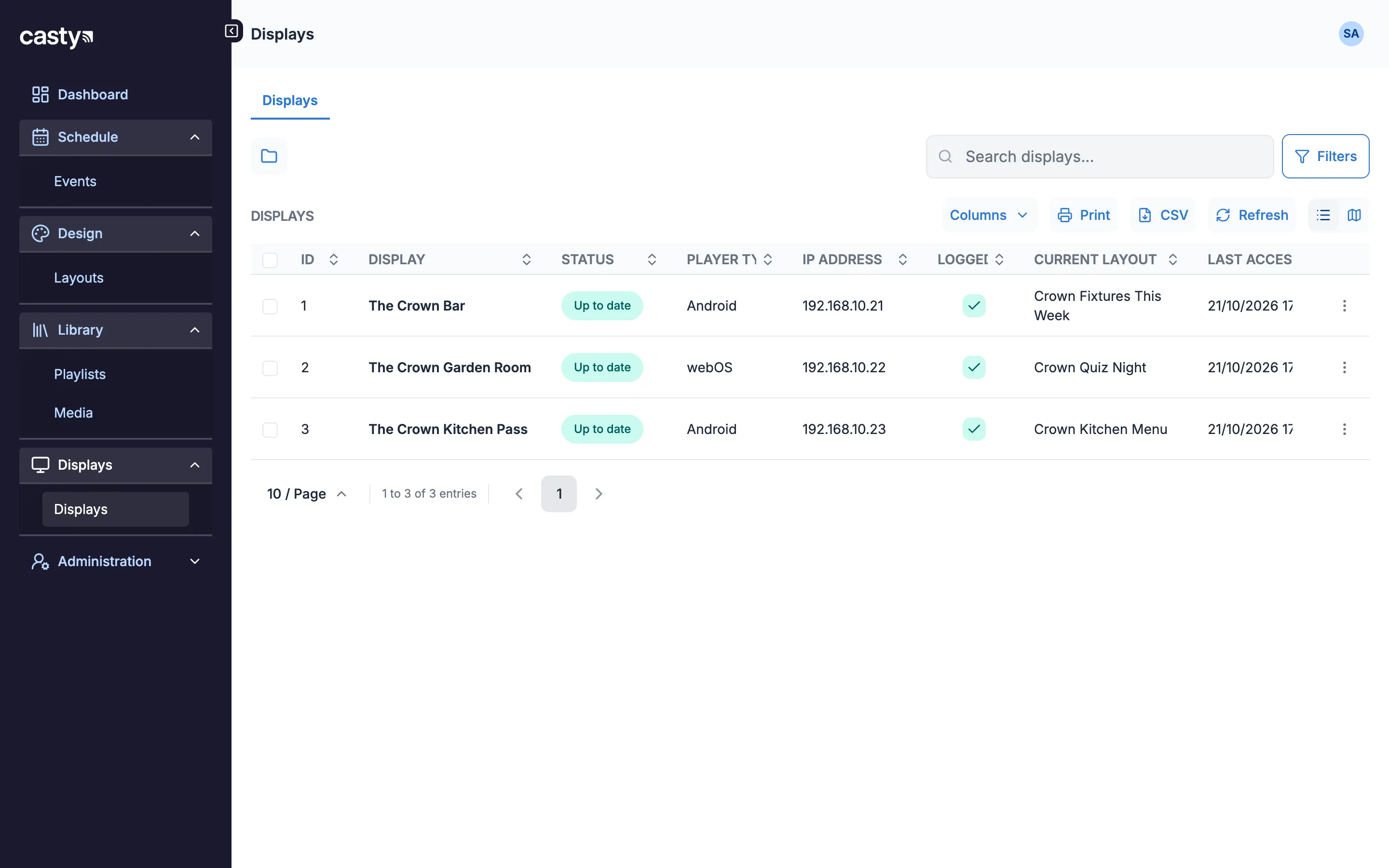
Task: Open row actions for The Crown Kitchen Pass
Action: pyautogui.click(x=1344, y=429)
